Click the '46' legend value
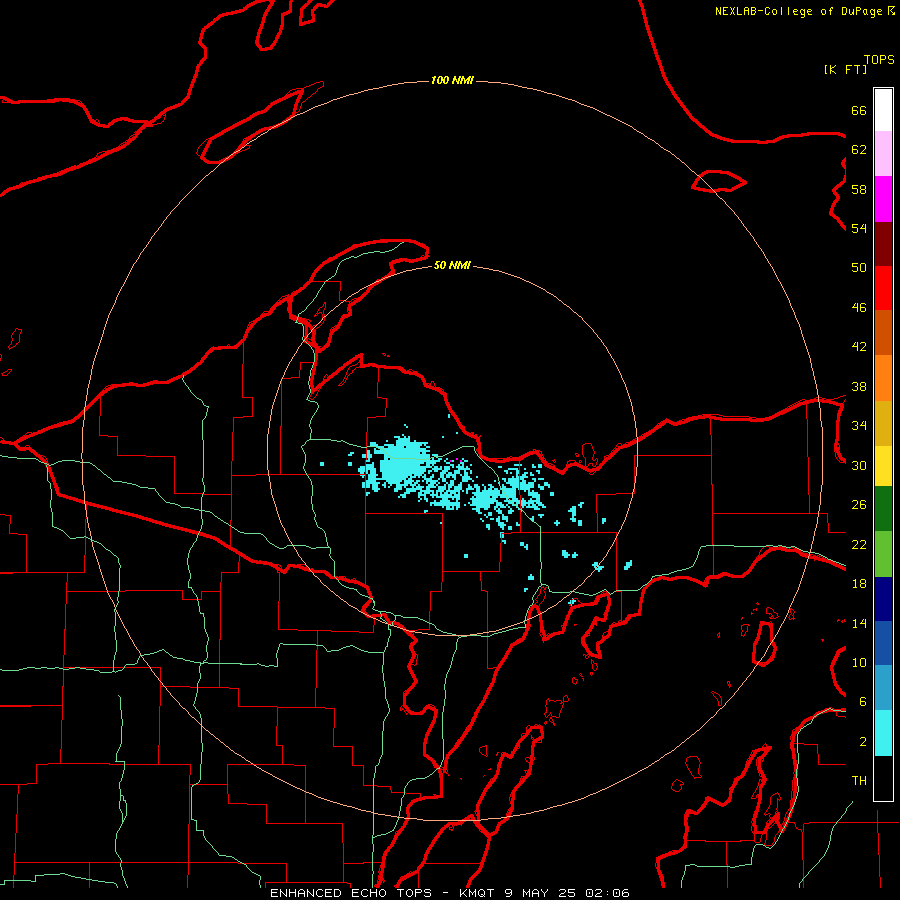This screenshot has height=900, width=900. [x=859, y=308]
